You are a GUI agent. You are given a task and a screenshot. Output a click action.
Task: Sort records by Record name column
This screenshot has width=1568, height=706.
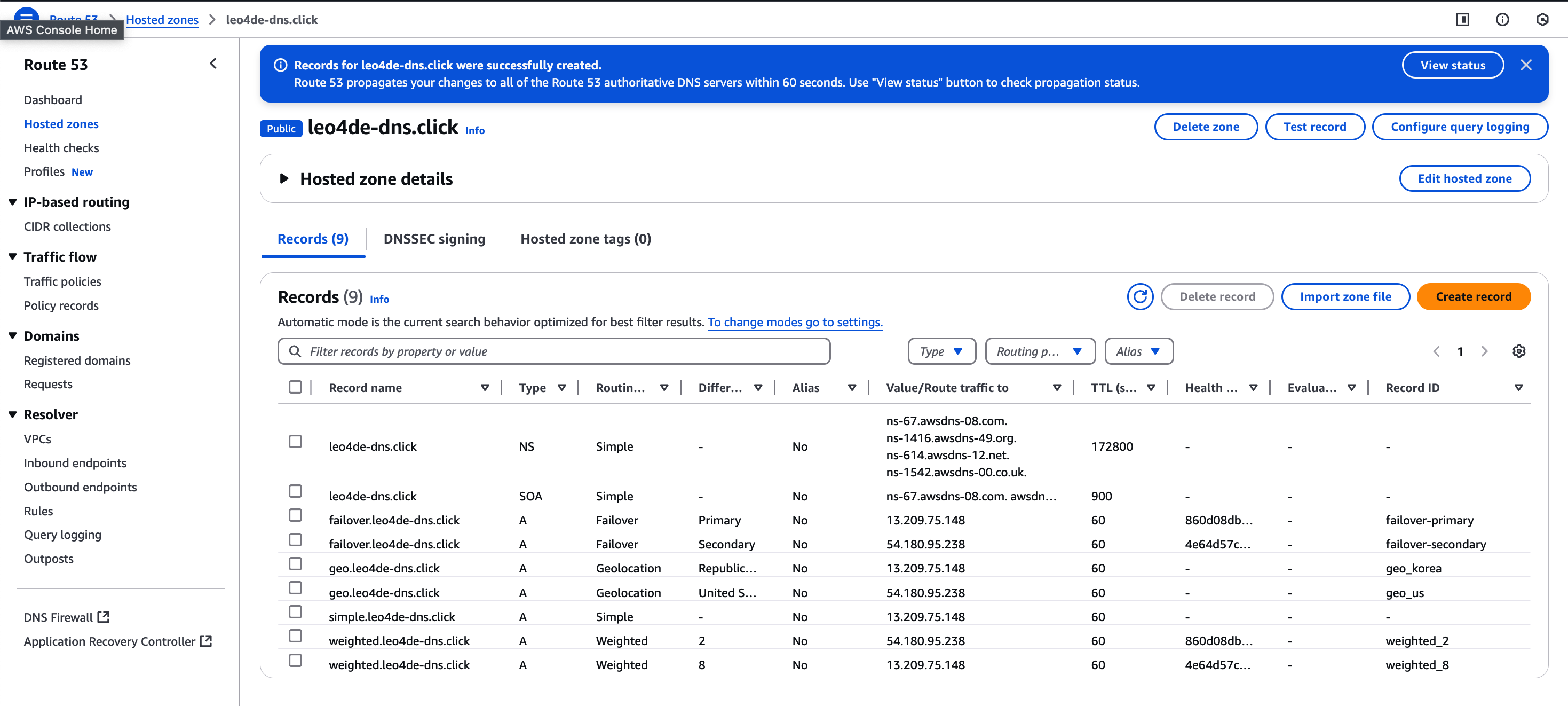485,387
